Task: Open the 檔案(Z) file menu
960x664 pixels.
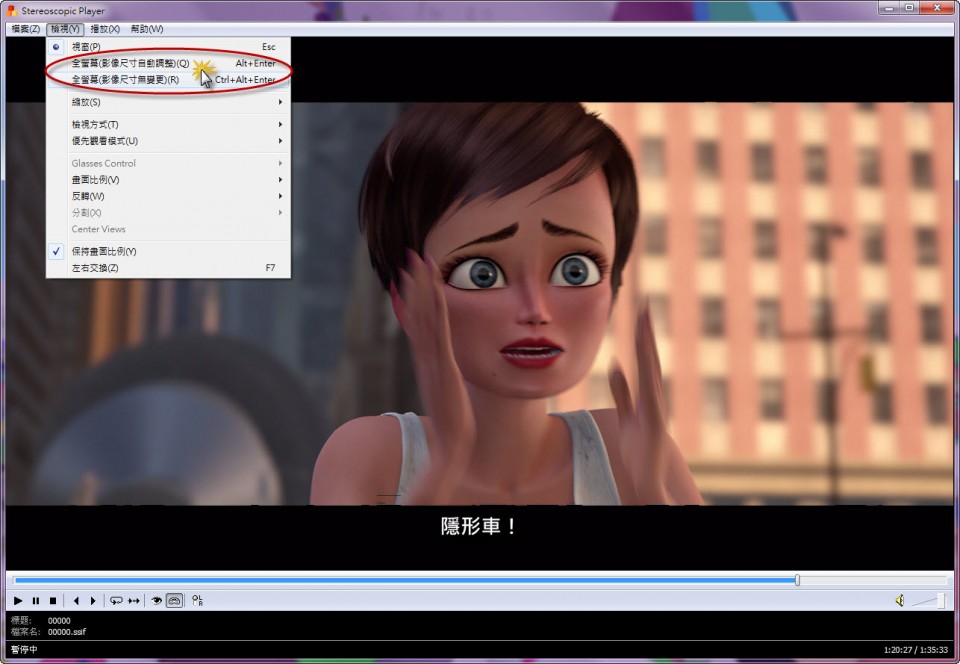Action: [25, 29]
